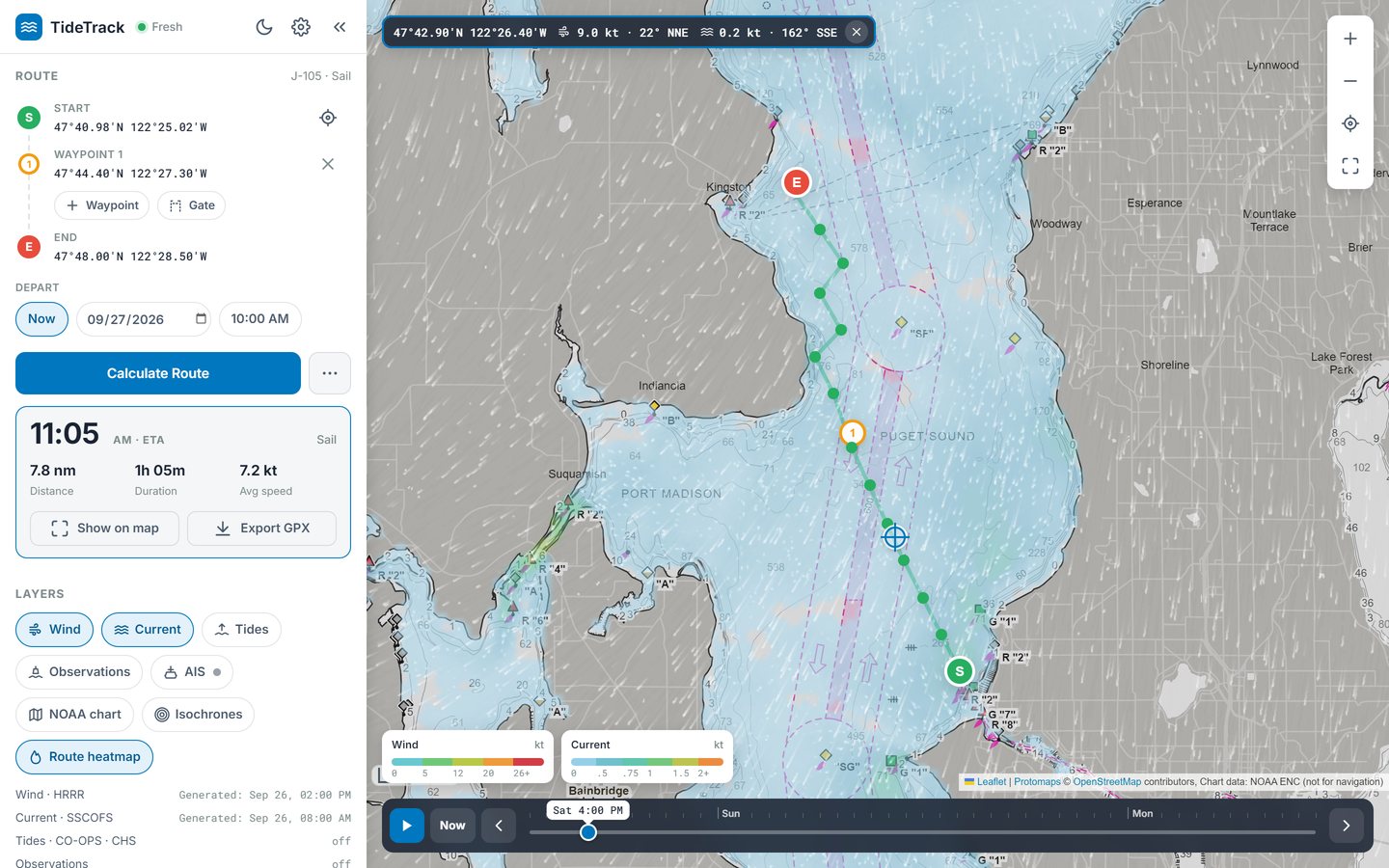
Task: Click Waypoint 1 coordinates 47°44.40'N
Action: point(130,174)
